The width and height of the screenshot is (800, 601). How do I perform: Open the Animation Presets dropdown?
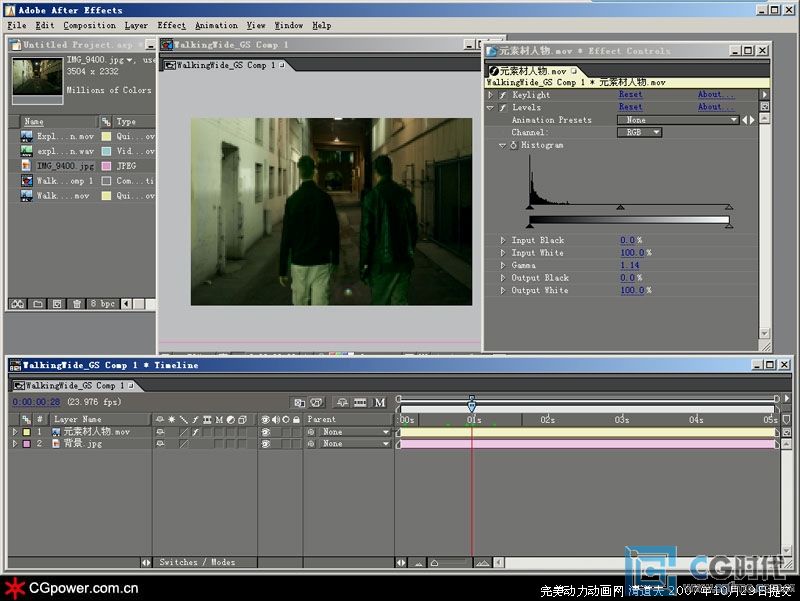click(678, 120)
